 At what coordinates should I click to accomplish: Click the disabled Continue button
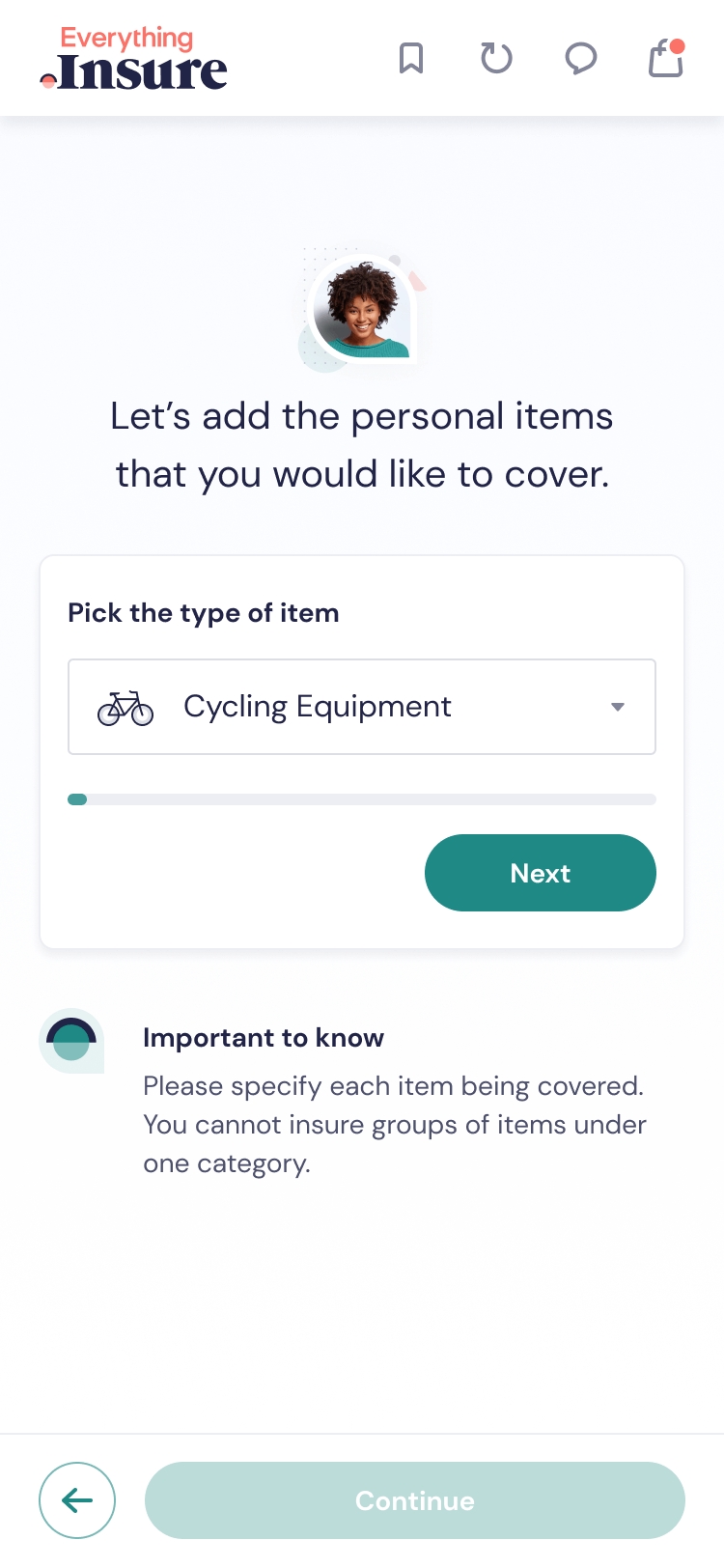[414, 1500]
